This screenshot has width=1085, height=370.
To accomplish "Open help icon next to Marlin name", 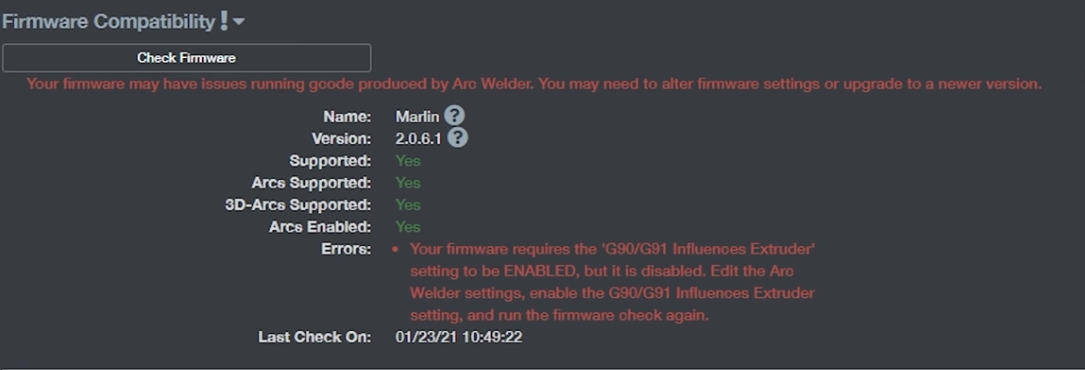I will click(x=455, y=115).
